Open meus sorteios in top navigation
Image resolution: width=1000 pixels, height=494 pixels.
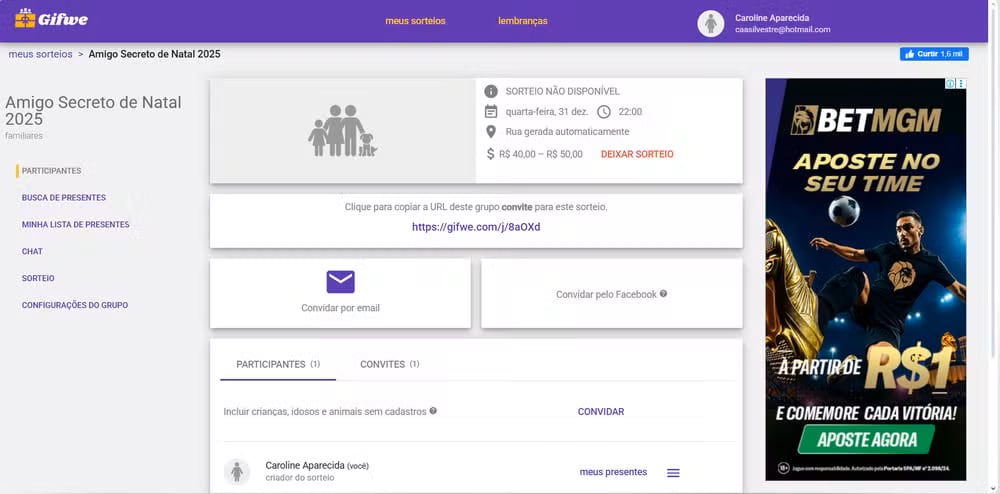(415, 21)
